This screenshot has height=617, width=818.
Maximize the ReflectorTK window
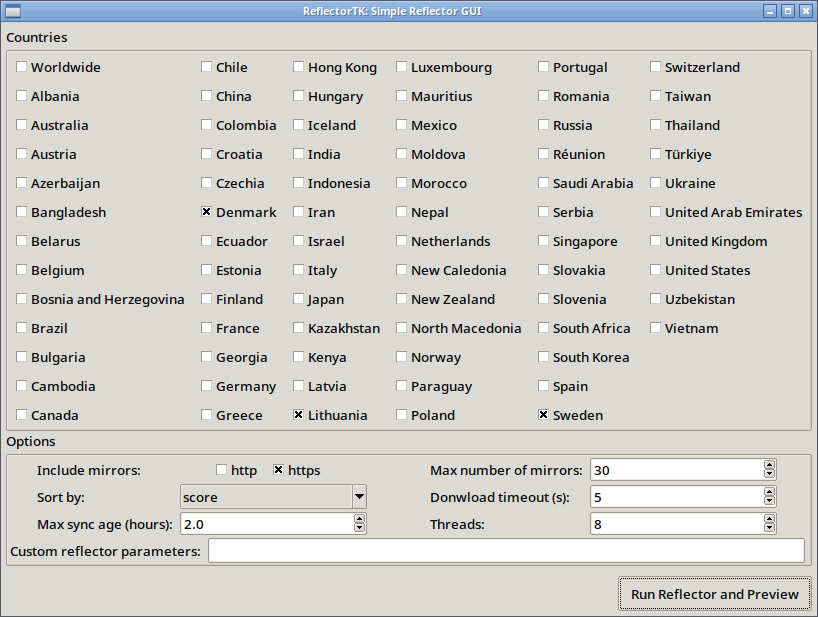[788, 11]
